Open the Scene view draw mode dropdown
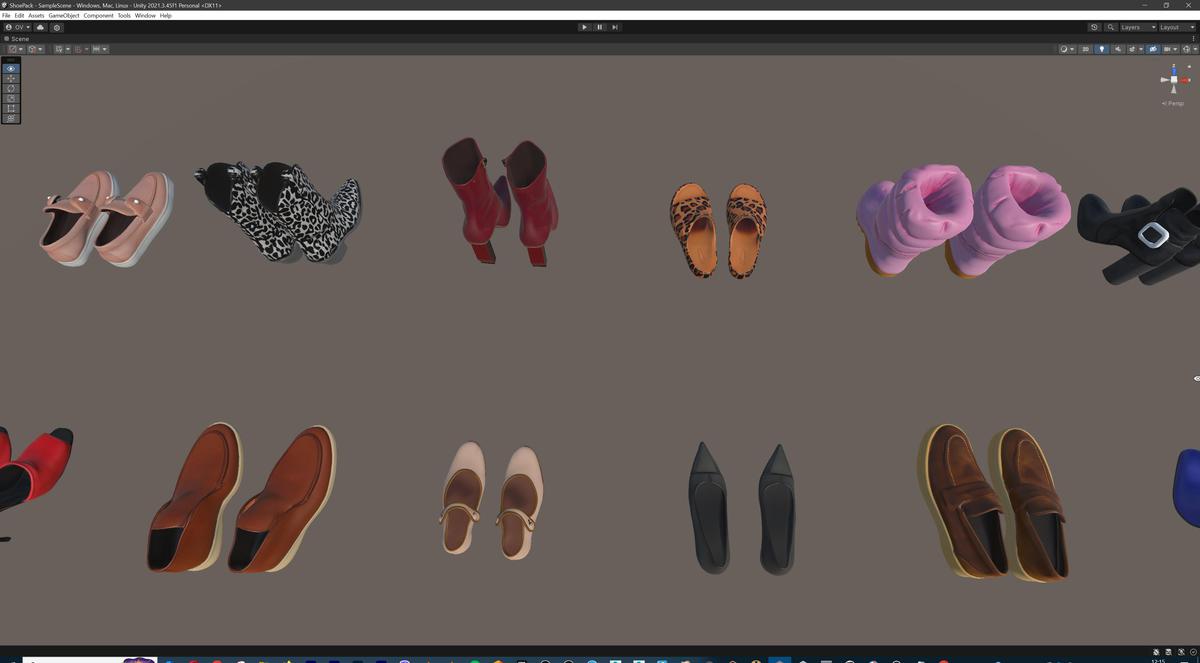 coord(1066,49)
